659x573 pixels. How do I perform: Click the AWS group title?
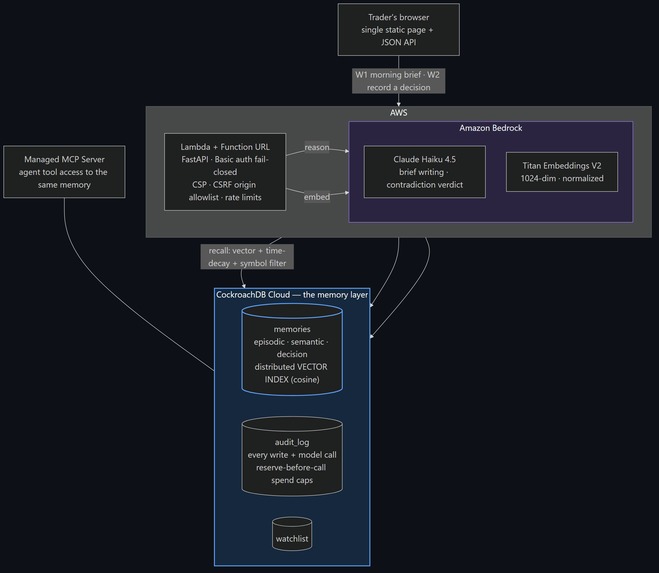point(398,113)
